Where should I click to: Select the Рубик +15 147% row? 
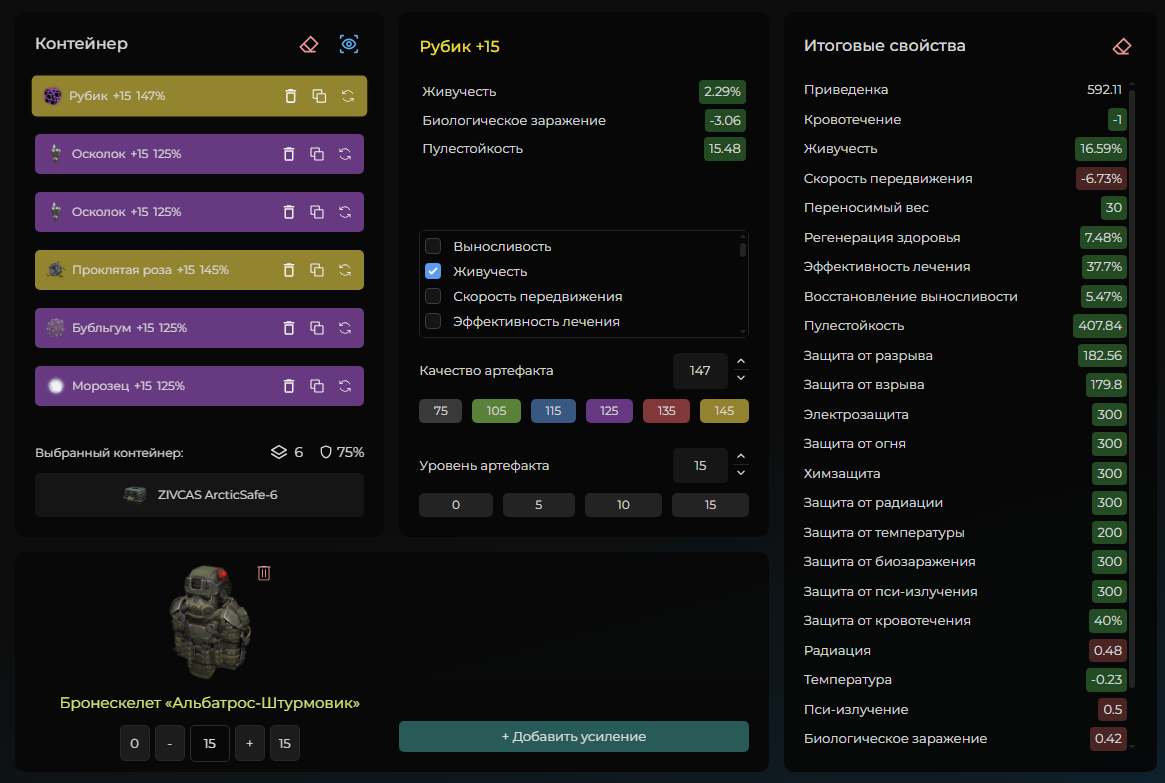point(199,96)
